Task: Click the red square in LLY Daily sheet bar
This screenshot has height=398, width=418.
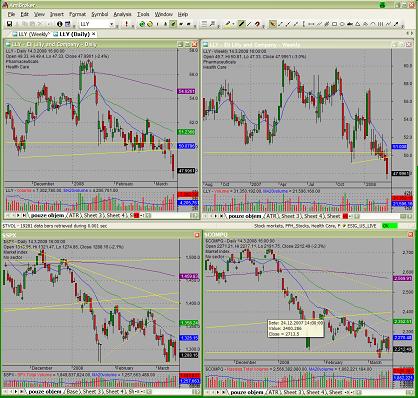Action: point(136,216)
